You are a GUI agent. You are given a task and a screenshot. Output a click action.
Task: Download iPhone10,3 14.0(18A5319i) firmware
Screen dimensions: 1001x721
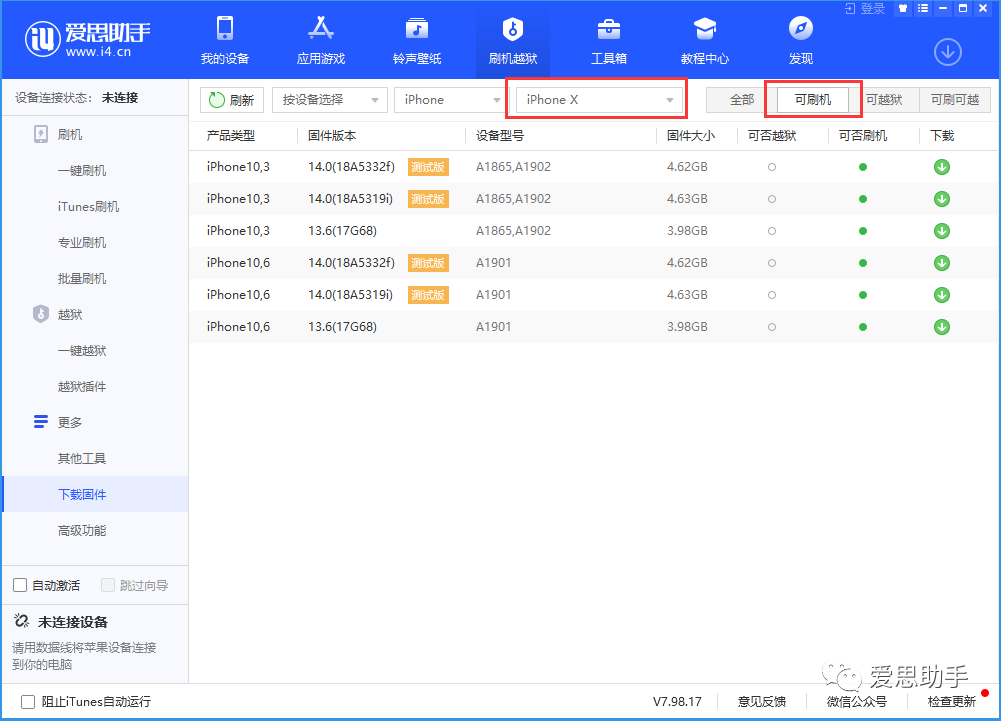click(942, 199)
